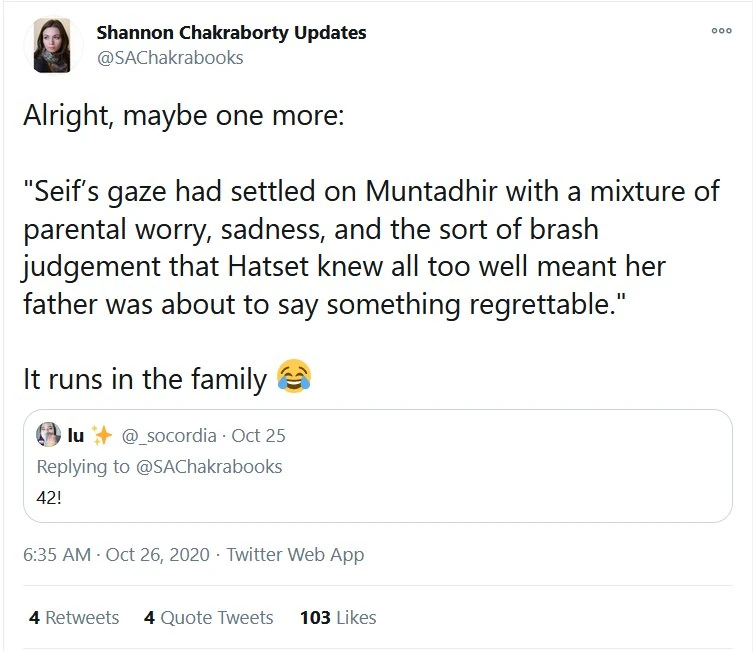Screen dimensions: 753x652
Task: Open the three-dot more options menu
Action: click(721, 32)
